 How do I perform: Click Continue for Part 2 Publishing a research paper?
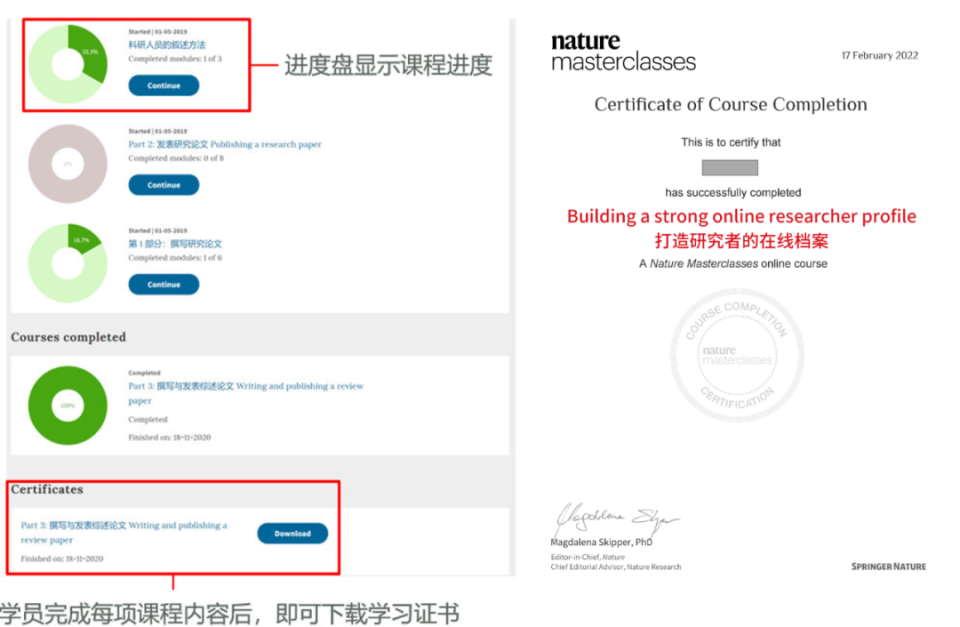pyautogui.click(x=163, y=185)
